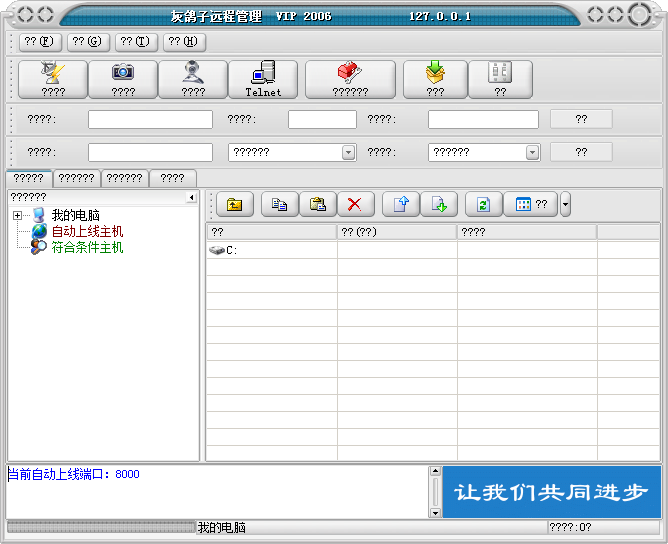Click the copy files icon
The image size is (668, 544).
point(280,204)
